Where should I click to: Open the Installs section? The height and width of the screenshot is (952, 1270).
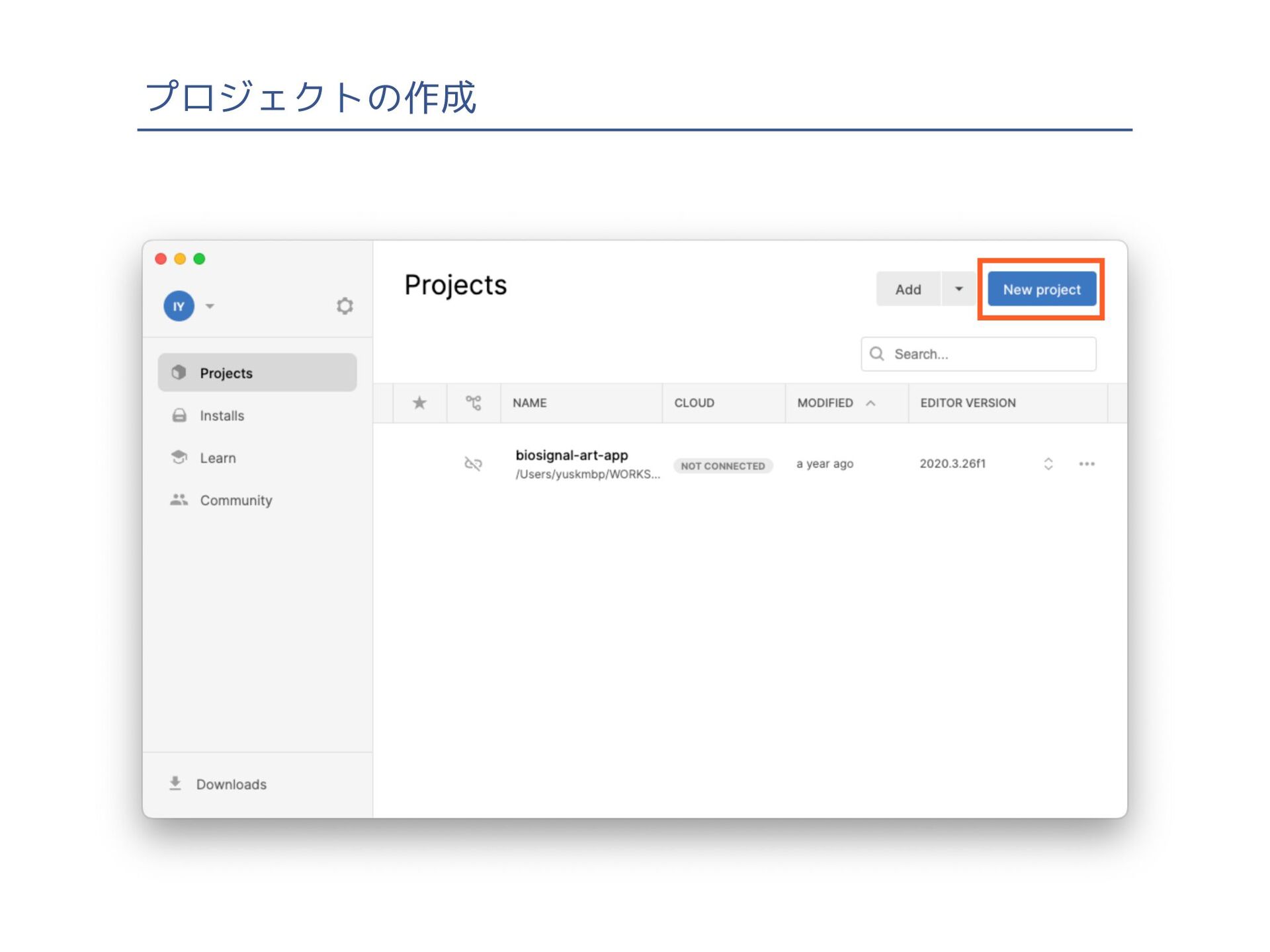point(222,416)
